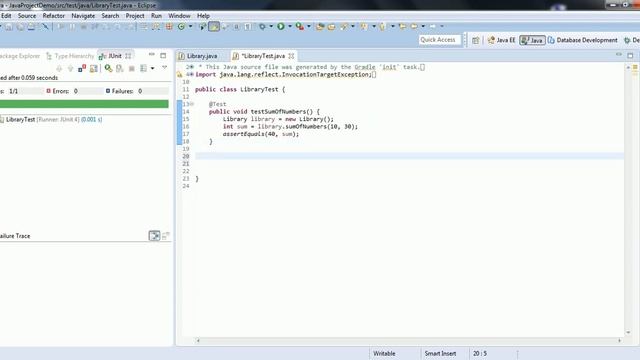Open the Run menu
Screen dimensions: 640x360
[156, 16]
